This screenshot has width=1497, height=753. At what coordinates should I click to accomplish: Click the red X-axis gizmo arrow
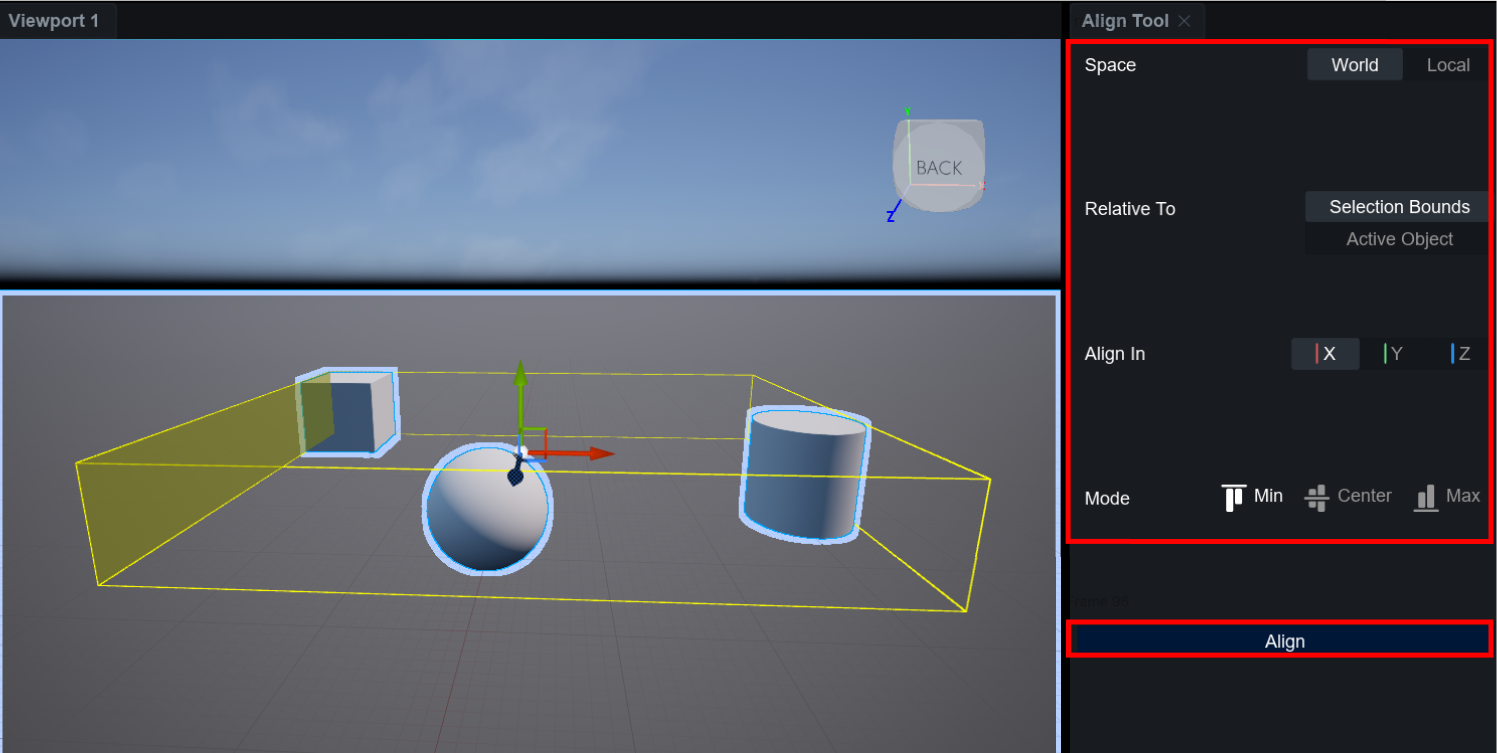tap(598, 453)
